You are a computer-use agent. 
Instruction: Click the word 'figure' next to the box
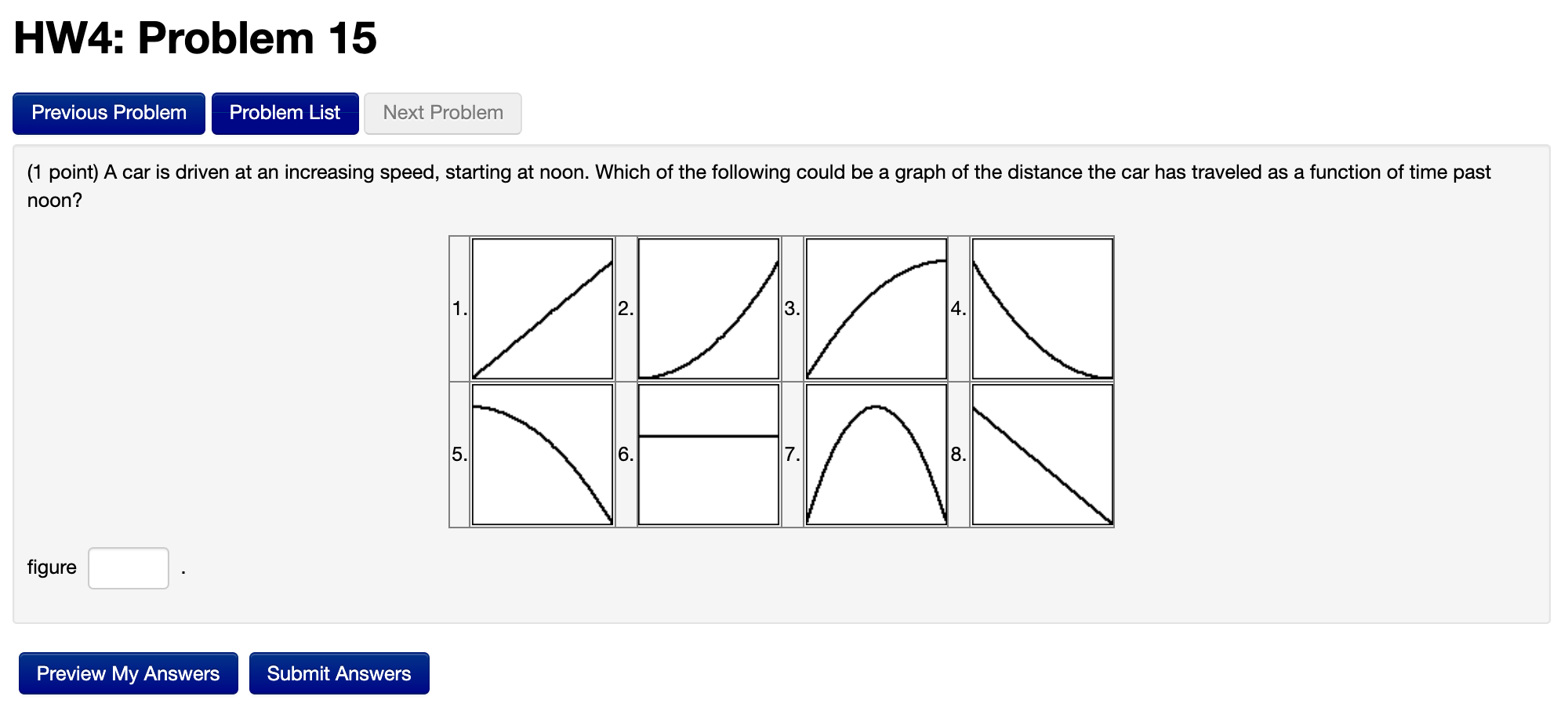tap(52, 566)
